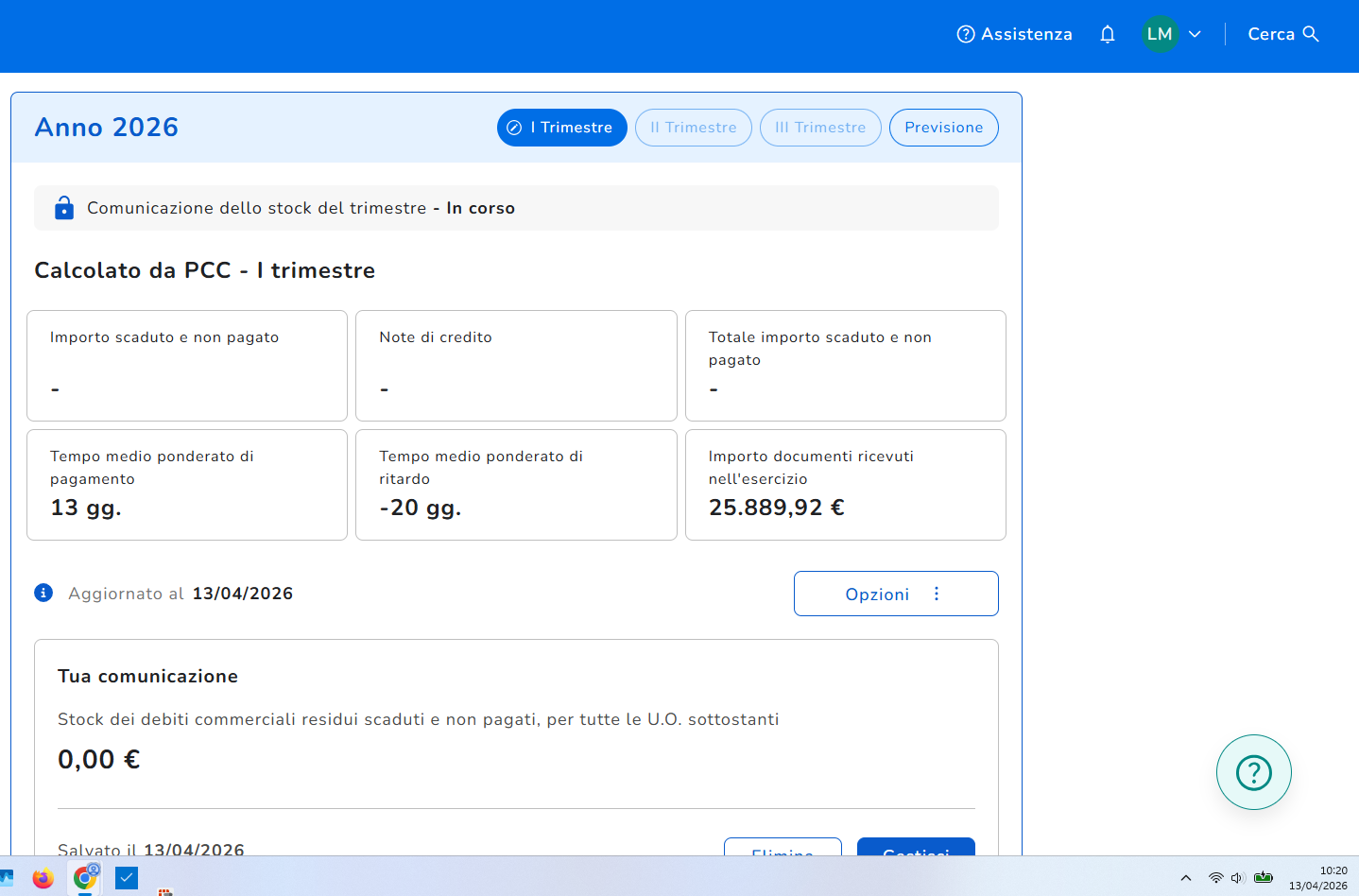The height and width of the screenshot is (896, 1359).
Task: Click the search magnifier icon
Action: (x=1311, y=34)
